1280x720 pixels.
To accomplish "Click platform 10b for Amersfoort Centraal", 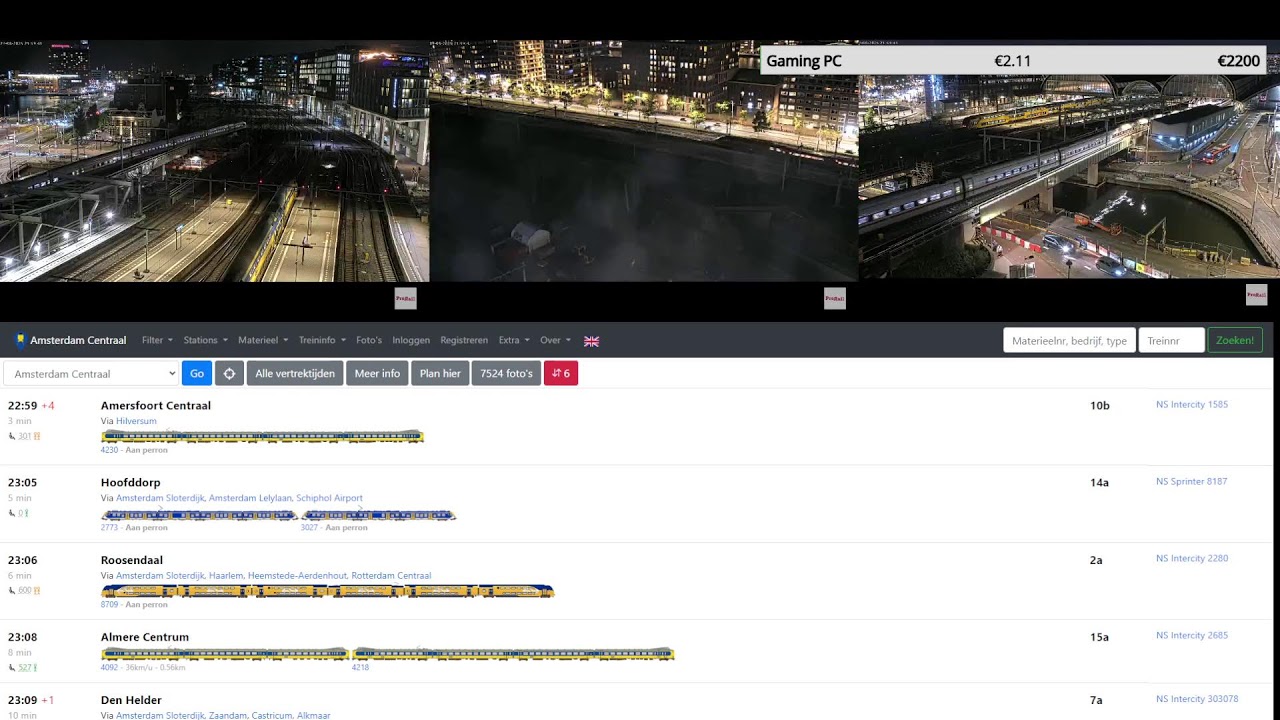I will point(1099,406).
